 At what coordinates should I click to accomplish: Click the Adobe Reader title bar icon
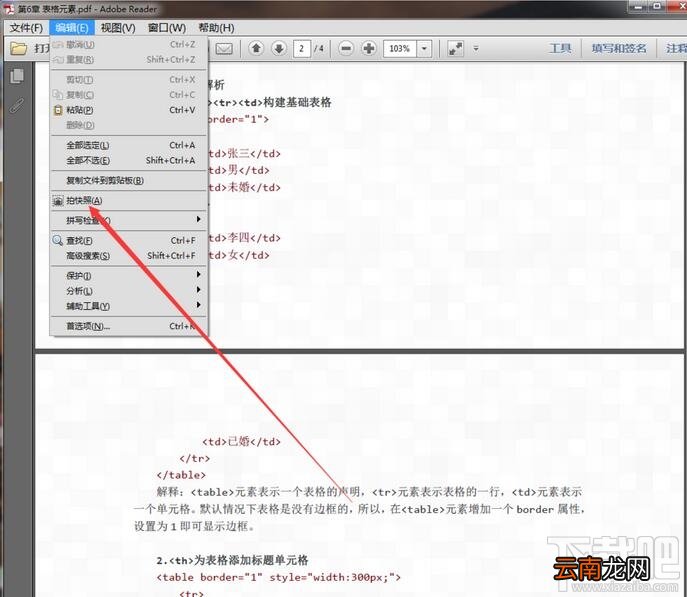(x=8, y=9)
